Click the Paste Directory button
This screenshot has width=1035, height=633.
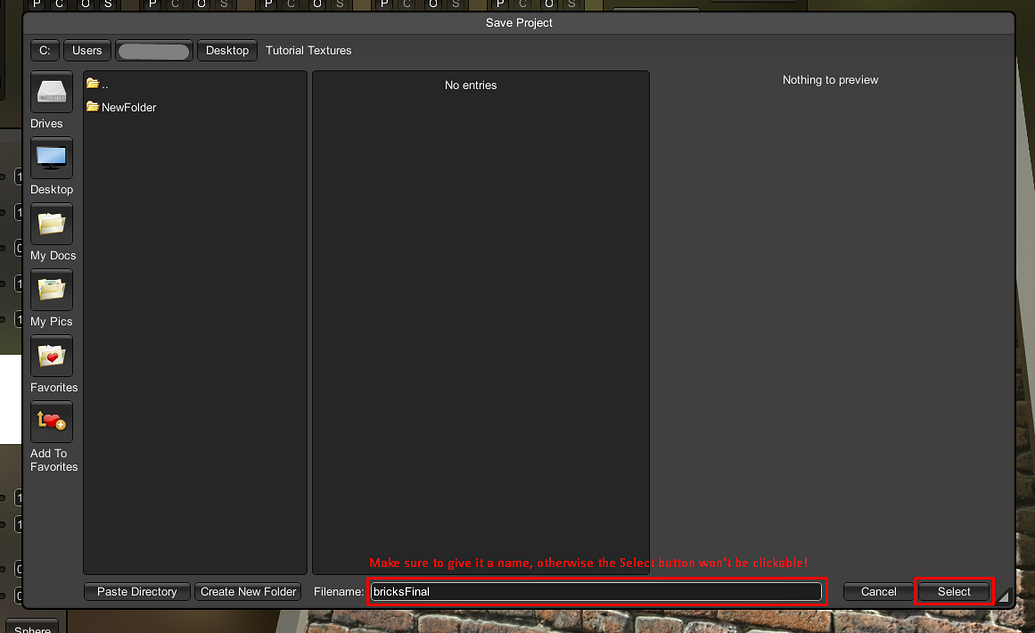[x=137, y=591]
